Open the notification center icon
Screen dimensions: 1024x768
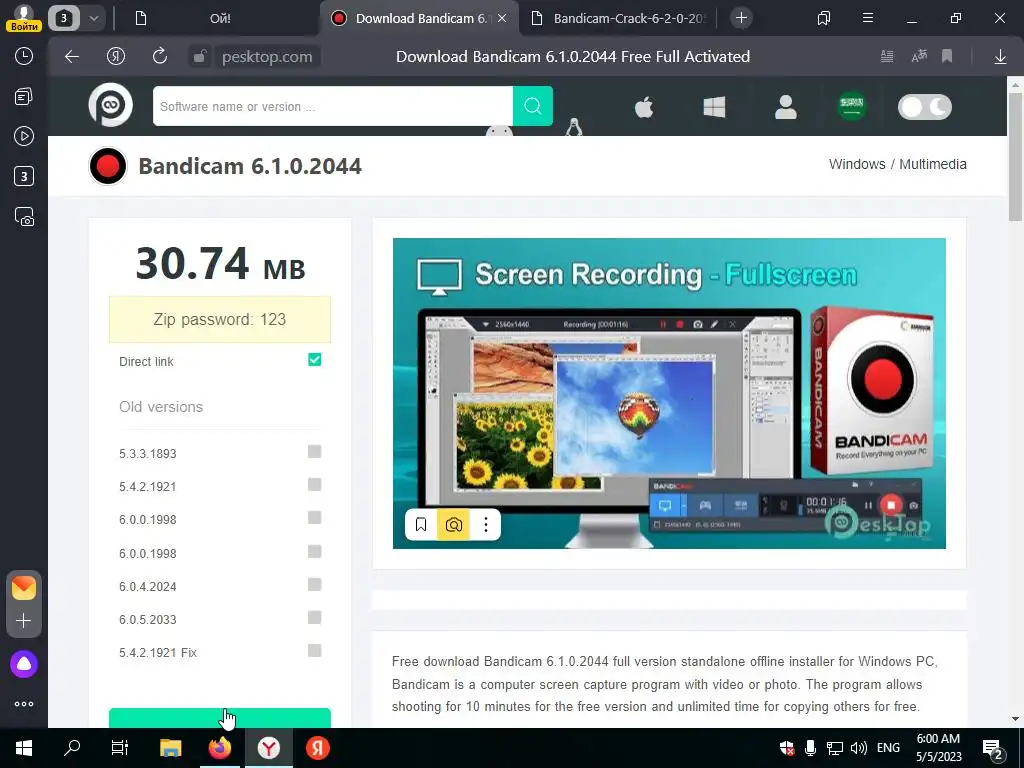click(x=992, y=749)
